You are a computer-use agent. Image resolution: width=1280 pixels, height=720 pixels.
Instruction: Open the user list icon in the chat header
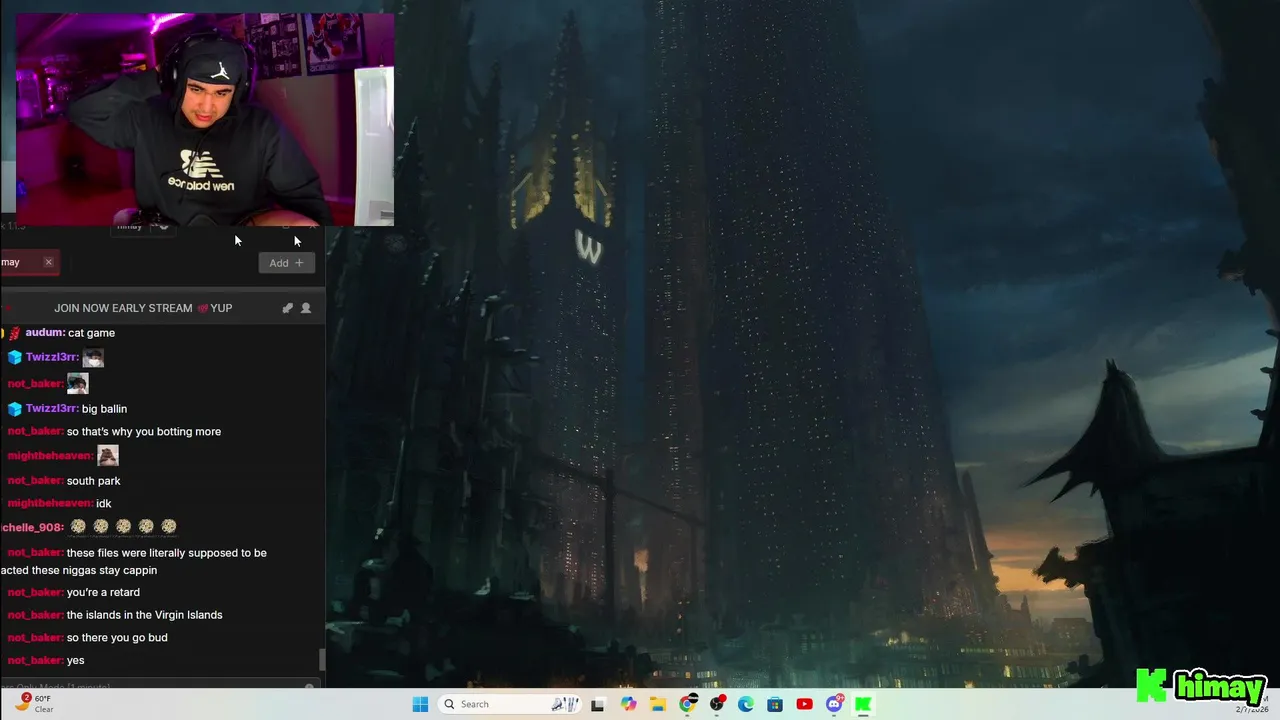pos(306,308)
